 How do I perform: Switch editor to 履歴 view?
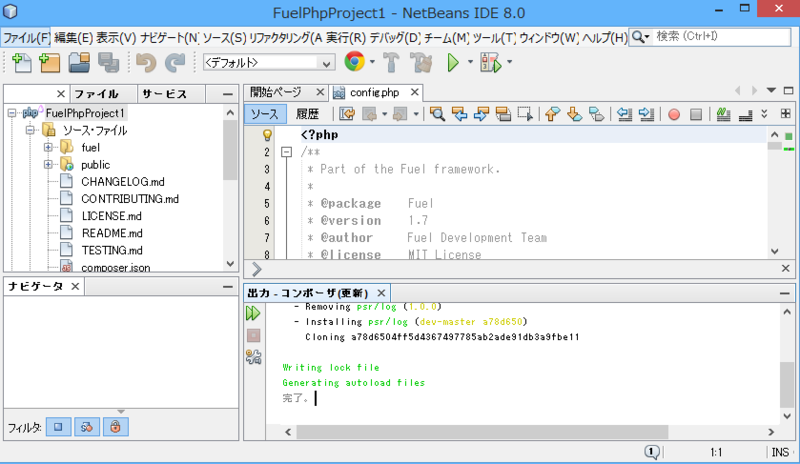(307, 114)
